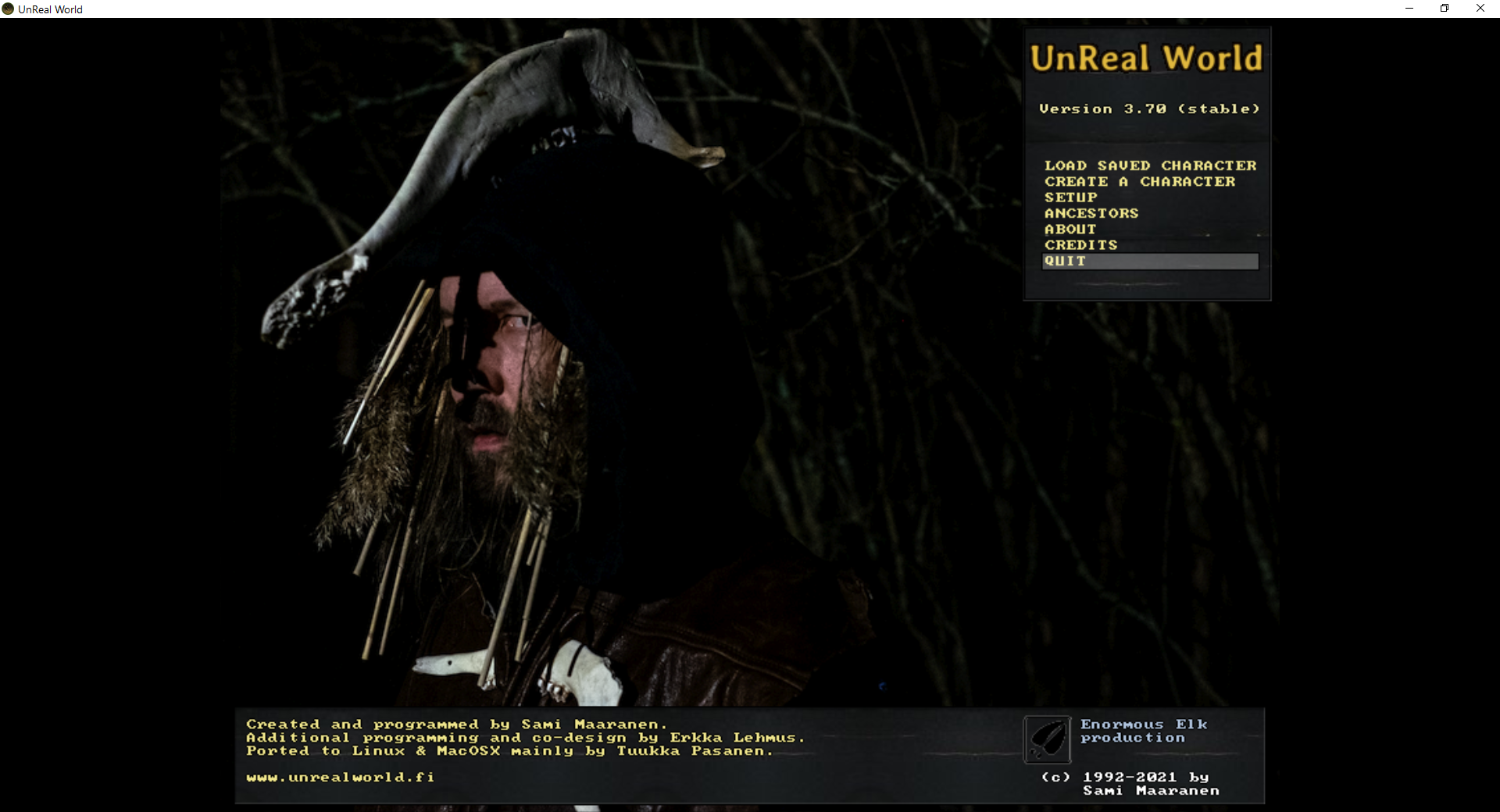This screenshot has height=812, width=1500.
Task: Click the 'Additional programming and co-design' credit line
Action: click(x=525, y=738)
